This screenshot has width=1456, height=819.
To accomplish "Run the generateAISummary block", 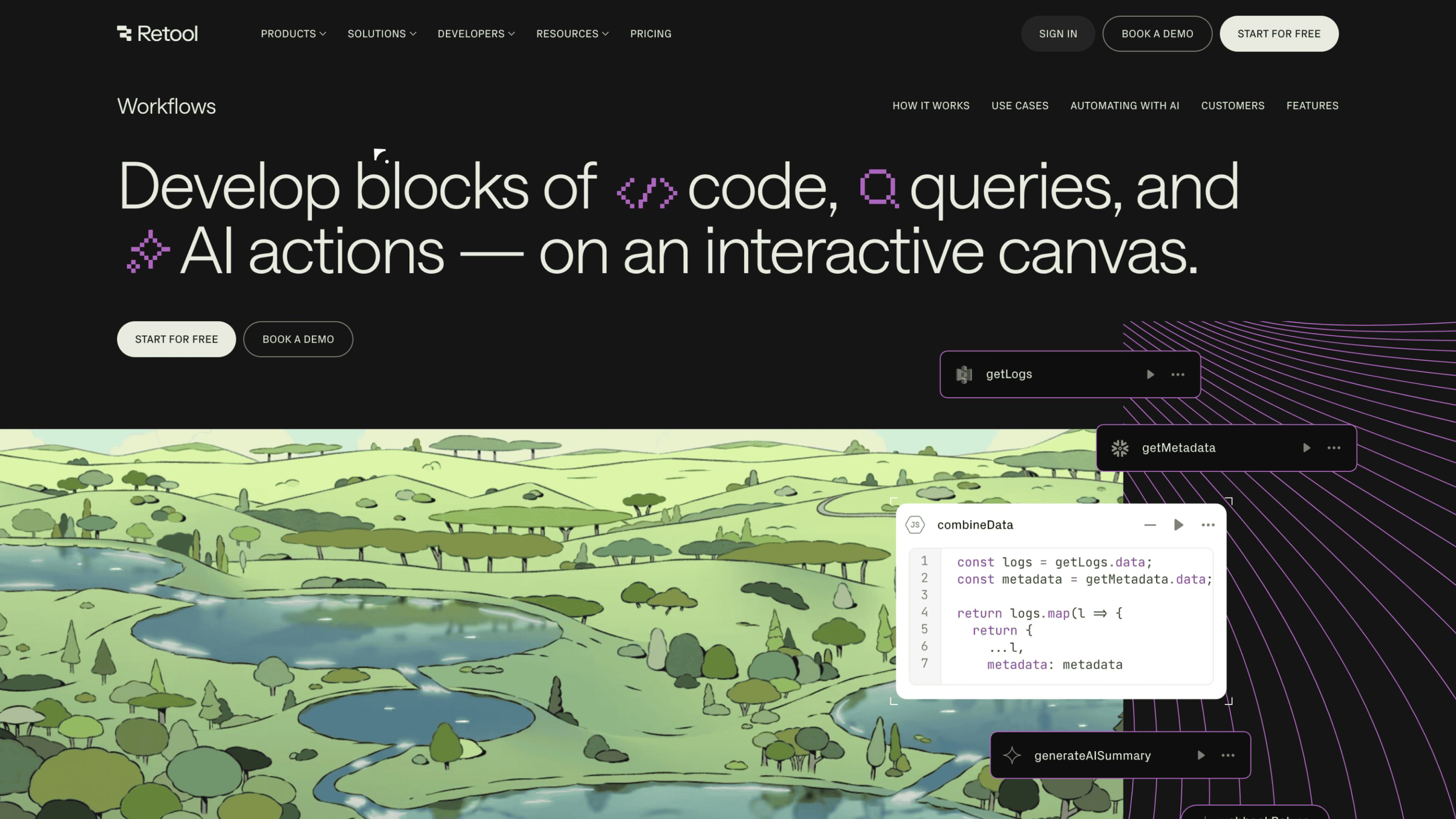I will click(x=1200, y=755).
